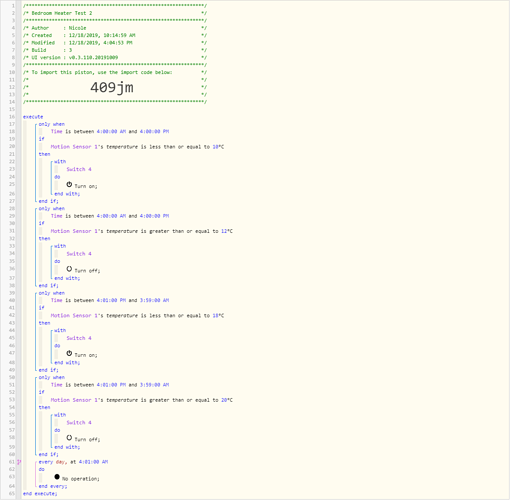Click the black dot beside No operation
This screenshot has height=500, width=512.
(57, 477)
